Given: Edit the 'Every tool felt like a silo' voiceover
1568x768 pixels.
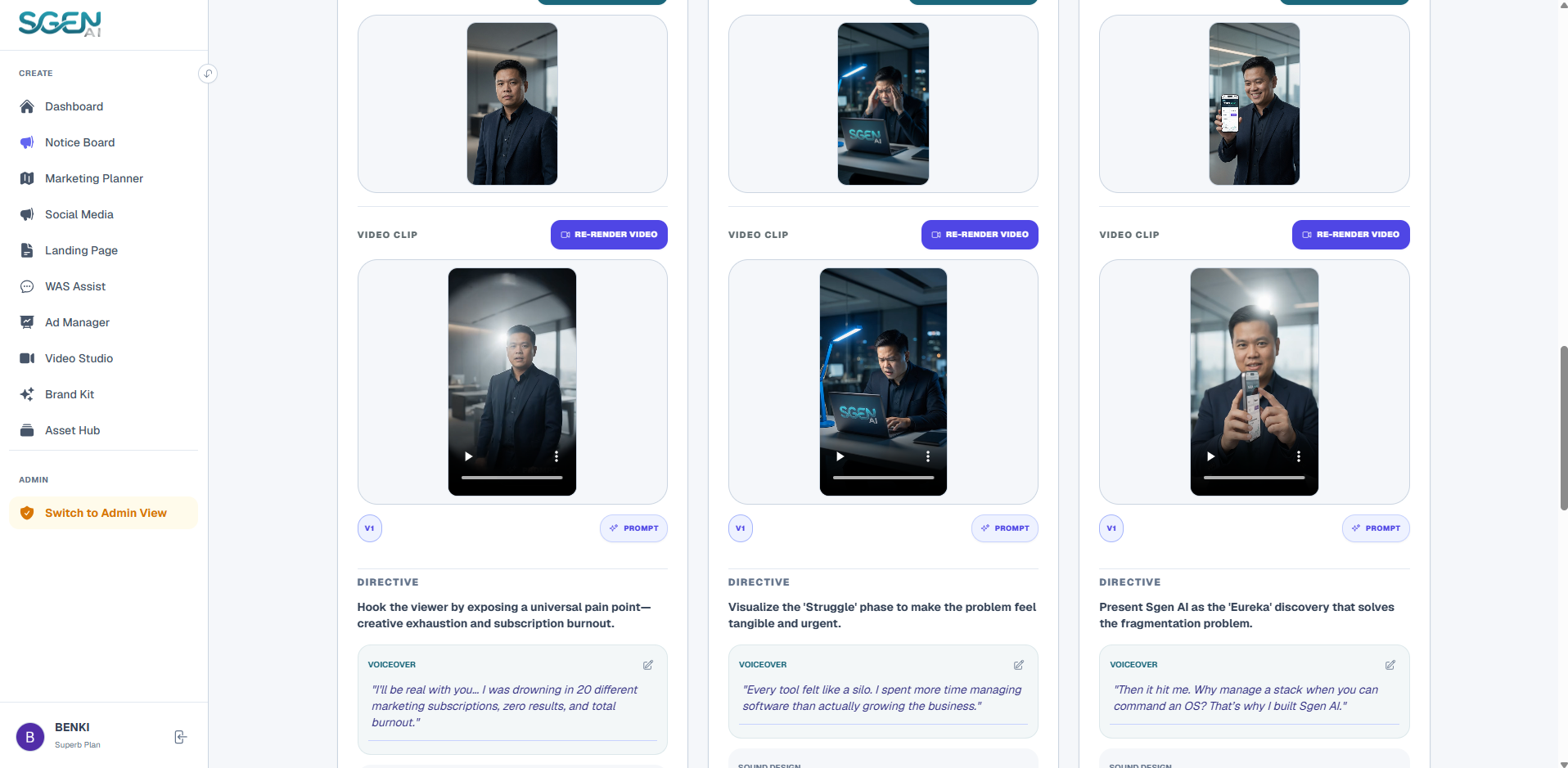Looking at the screenshot, I should [1019, 665].
